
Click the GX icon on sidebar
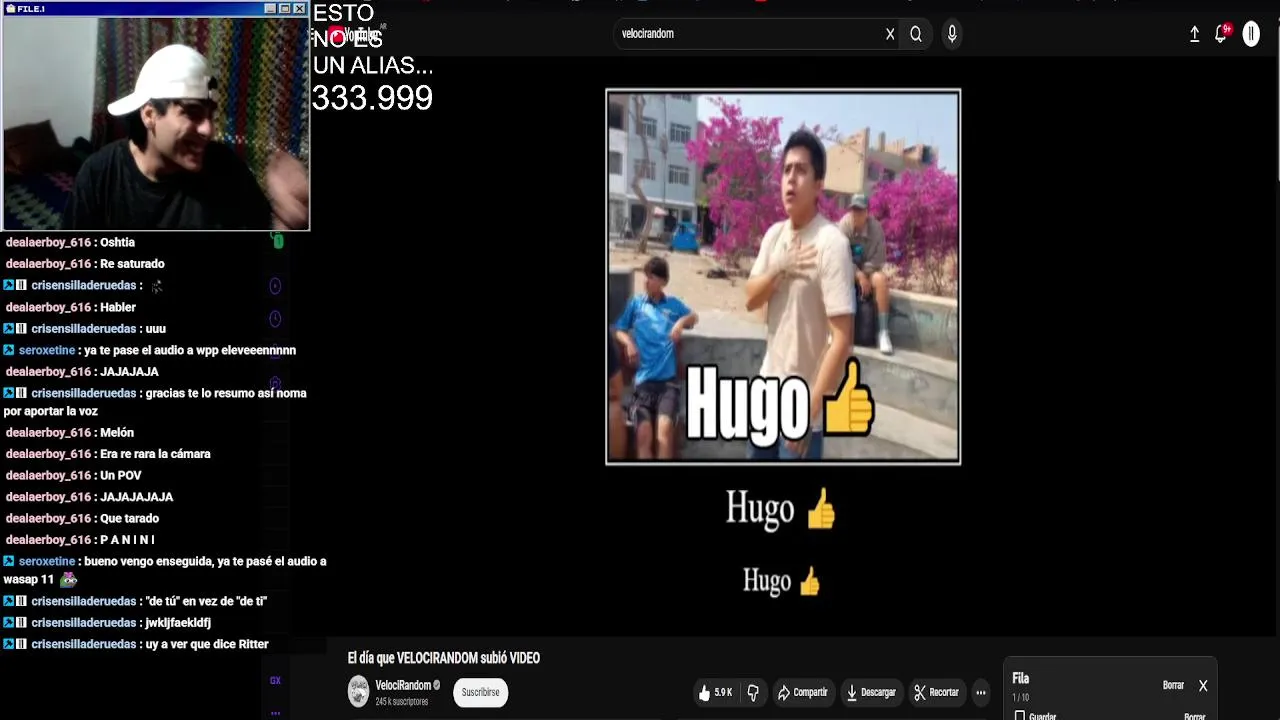click(x=275, y=681)
